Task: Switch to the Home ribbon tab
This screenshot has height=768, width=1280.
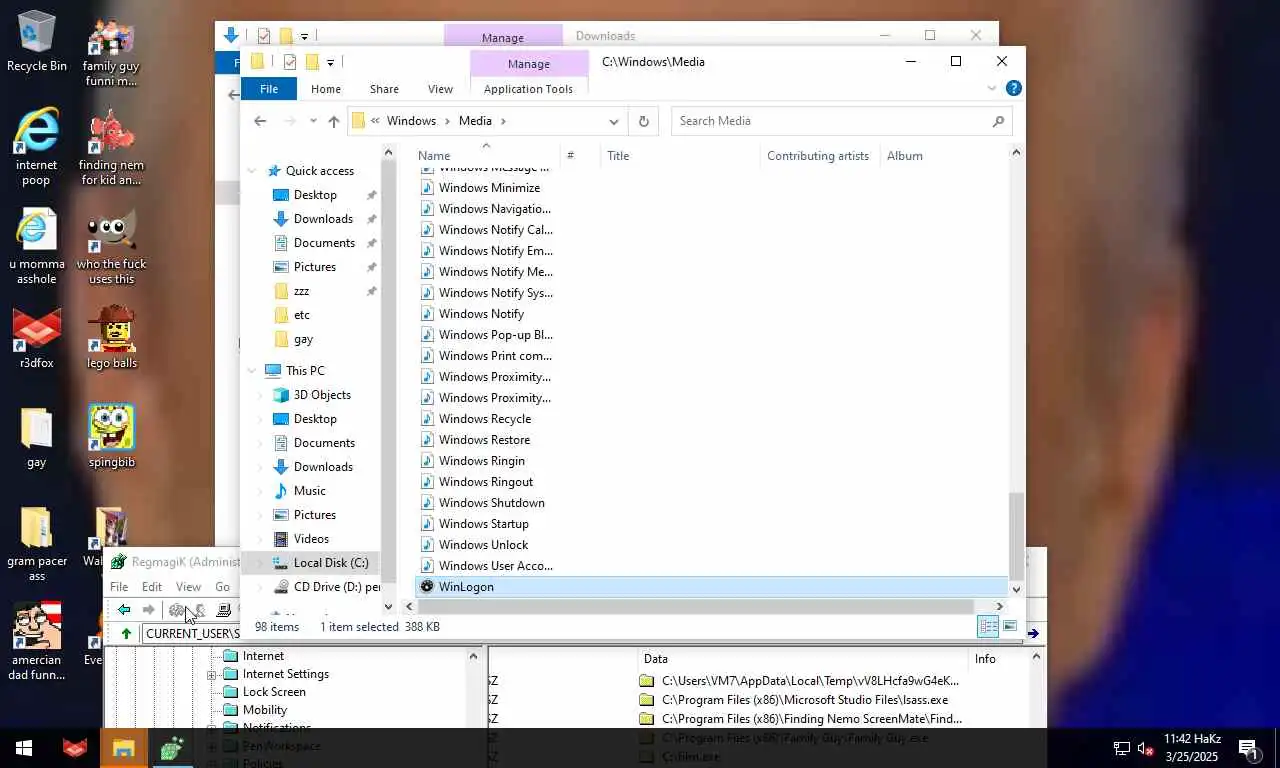Action: pos(325,89)
